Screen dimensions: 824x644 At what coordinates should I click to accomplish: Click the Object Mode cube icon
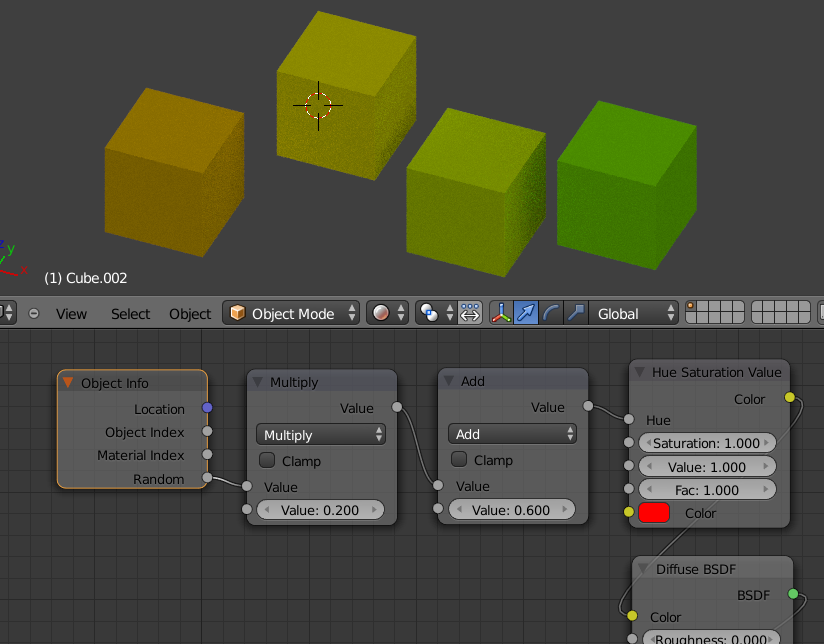point(237,313)
